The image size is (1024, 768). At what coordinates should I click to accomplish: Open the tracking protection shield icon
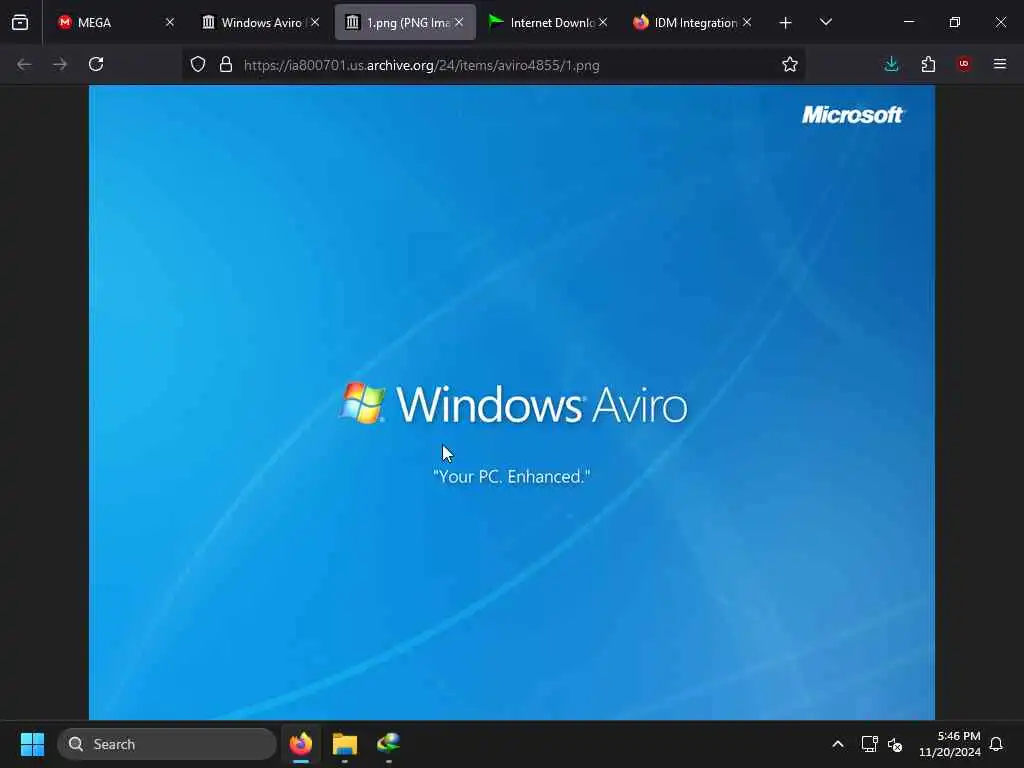pos(198,64)
